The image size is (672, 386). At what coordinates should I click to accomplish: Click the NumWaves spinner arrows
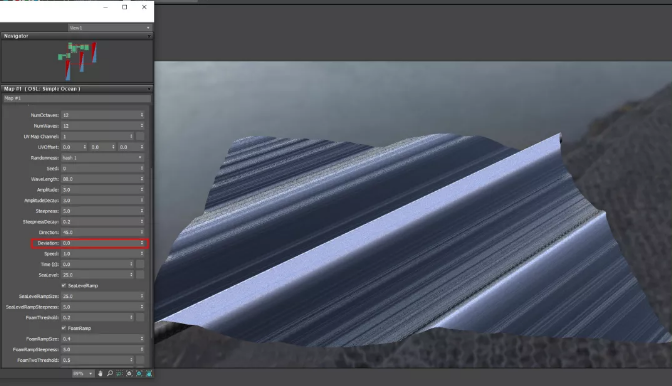142,126
